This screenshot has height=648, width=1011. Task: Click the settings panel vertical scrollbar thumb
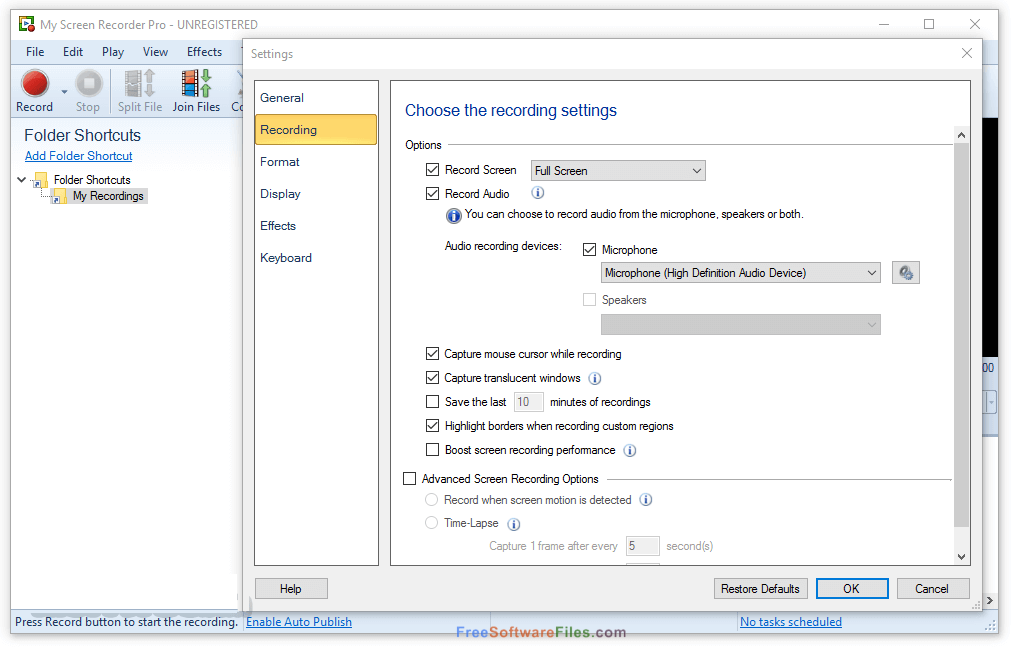[x=961, y=335]
